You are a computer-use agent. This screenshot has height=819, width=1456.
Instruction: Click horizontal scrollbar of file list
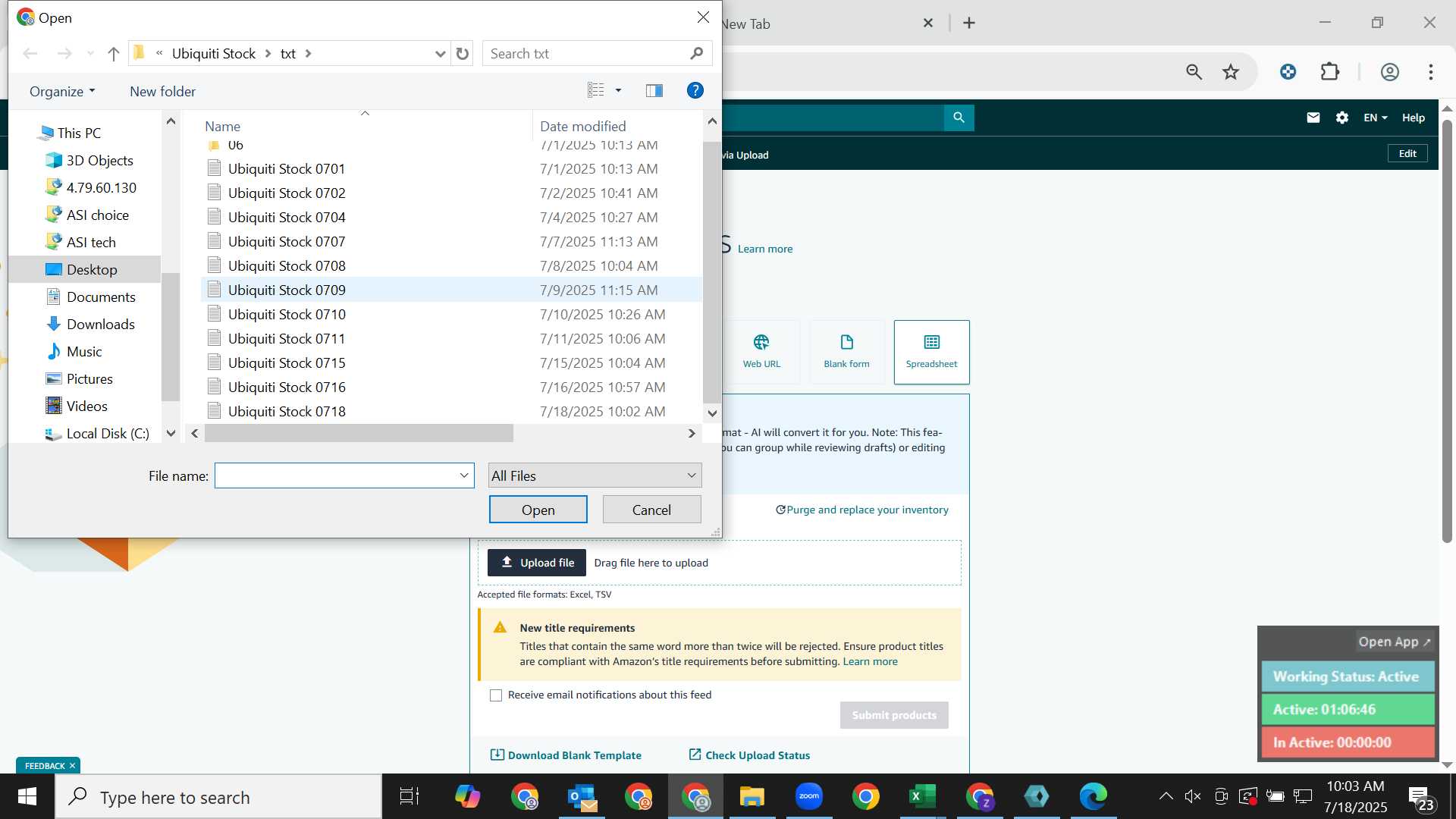[359, 433]
